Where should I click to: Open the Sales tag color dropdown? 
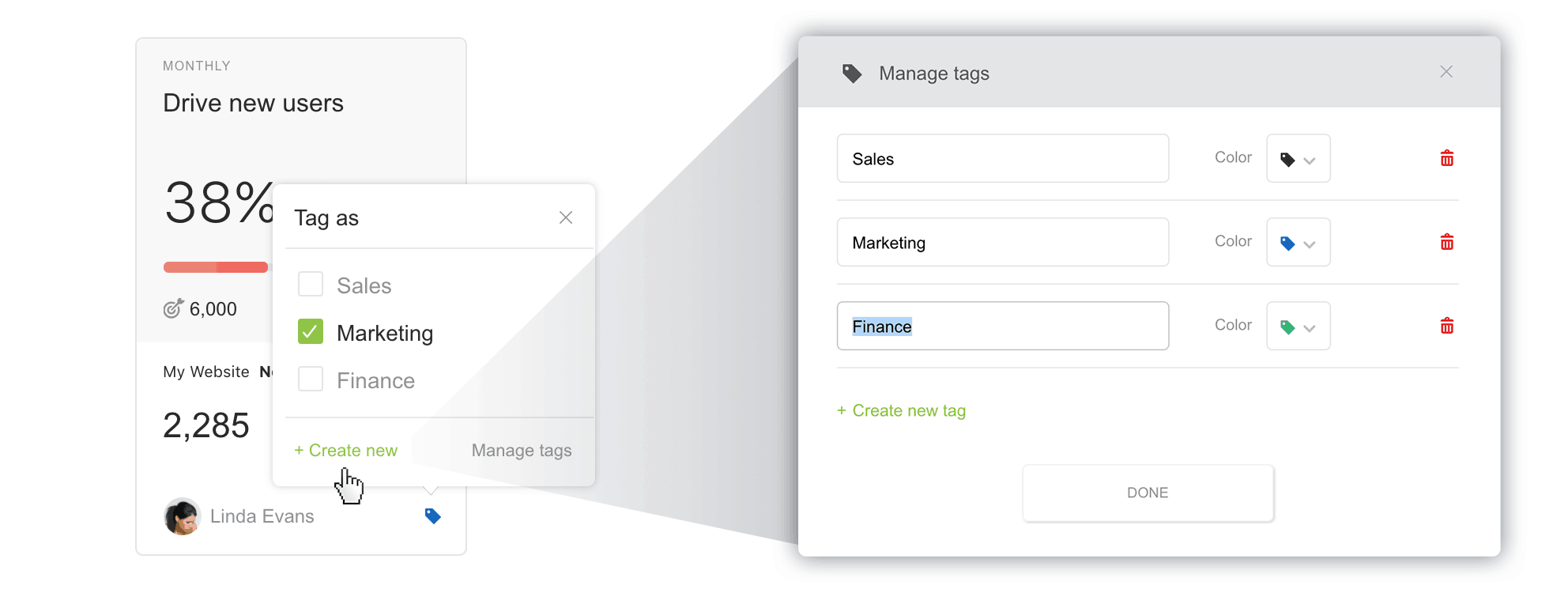(x=1298, y=159)
